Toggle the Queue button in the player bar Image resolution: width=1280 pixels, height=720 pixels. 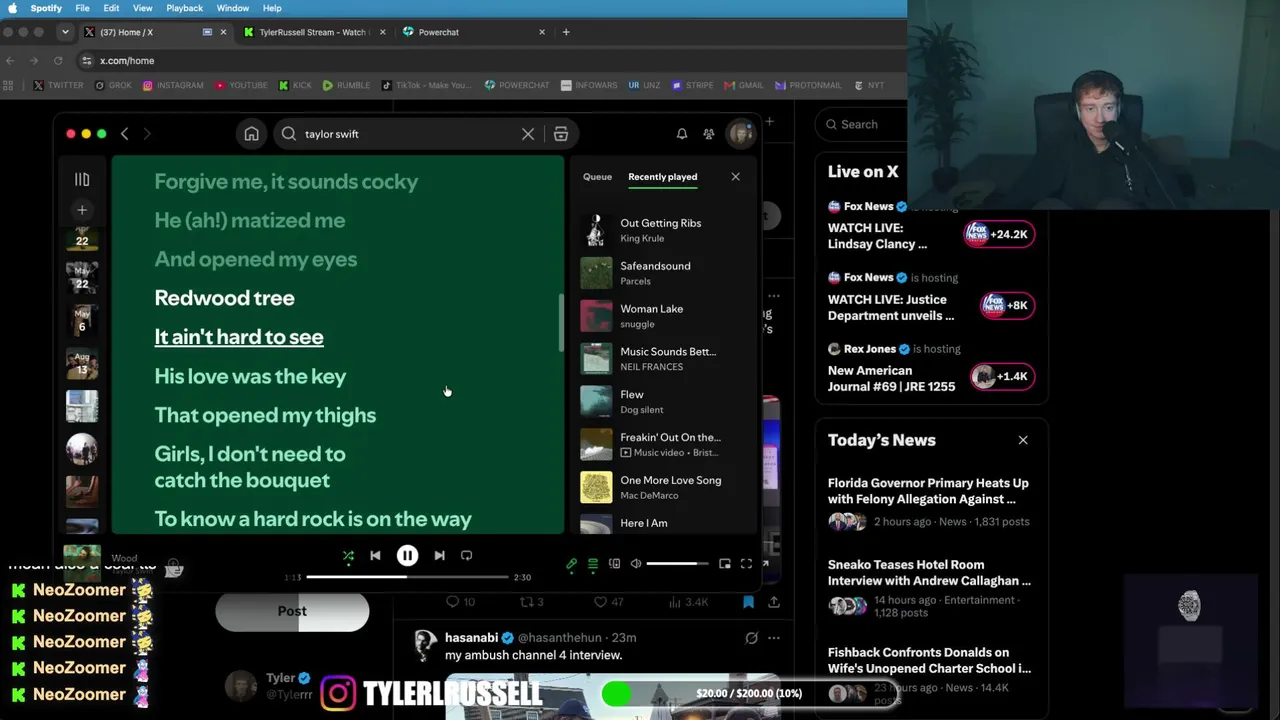593,564
